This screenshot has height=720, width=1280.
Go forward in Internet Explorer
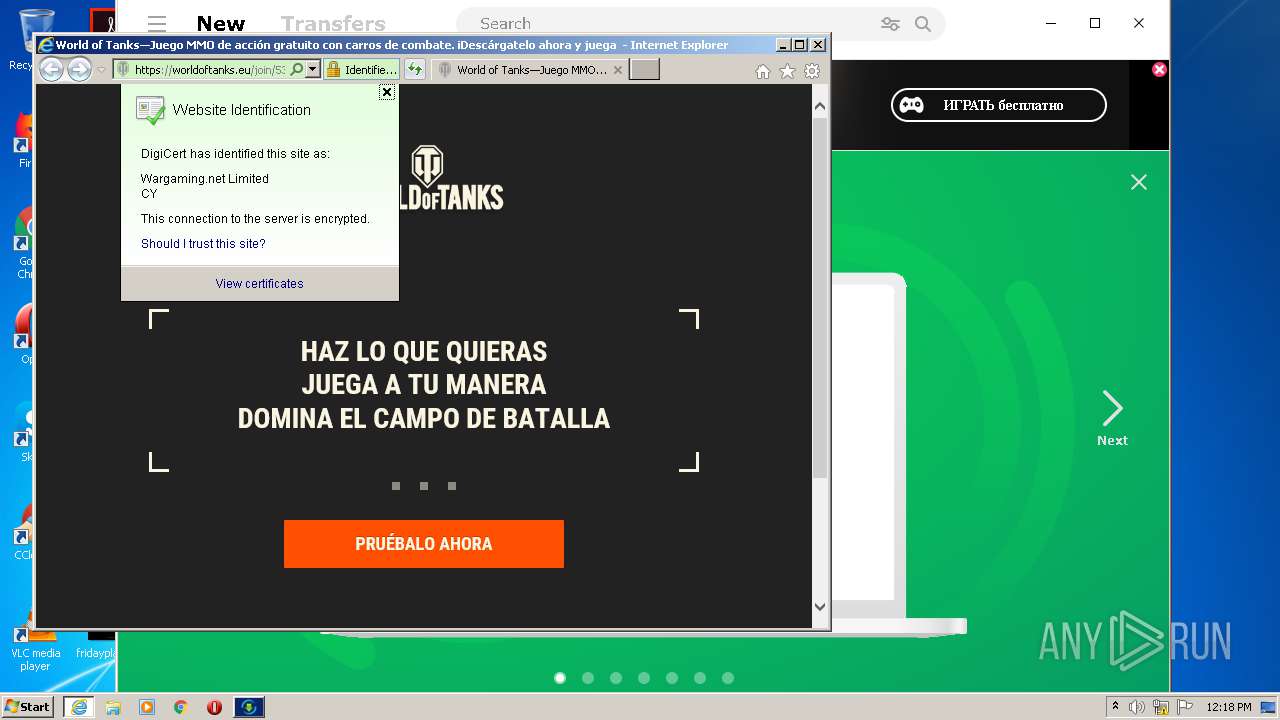pyautogui.click(x=79, y=69)
